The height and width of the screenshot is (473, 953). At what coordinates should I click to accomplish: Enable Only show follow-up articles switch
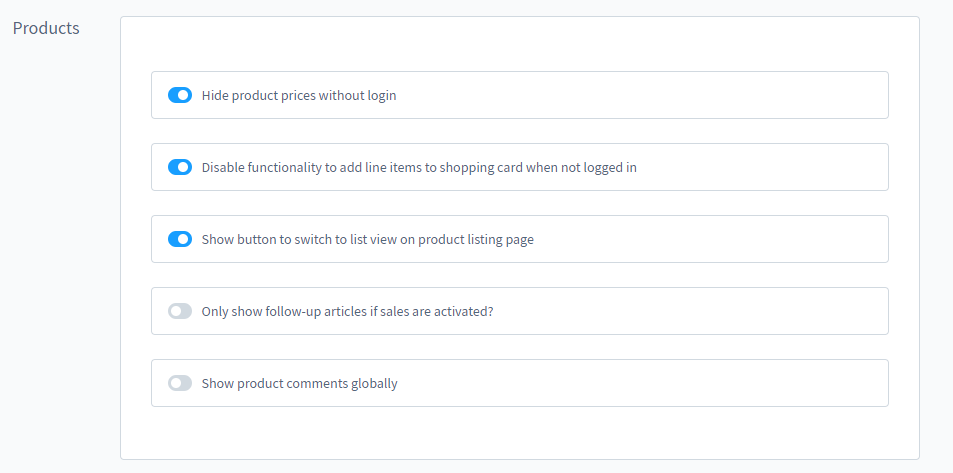(x=180, y=311)
